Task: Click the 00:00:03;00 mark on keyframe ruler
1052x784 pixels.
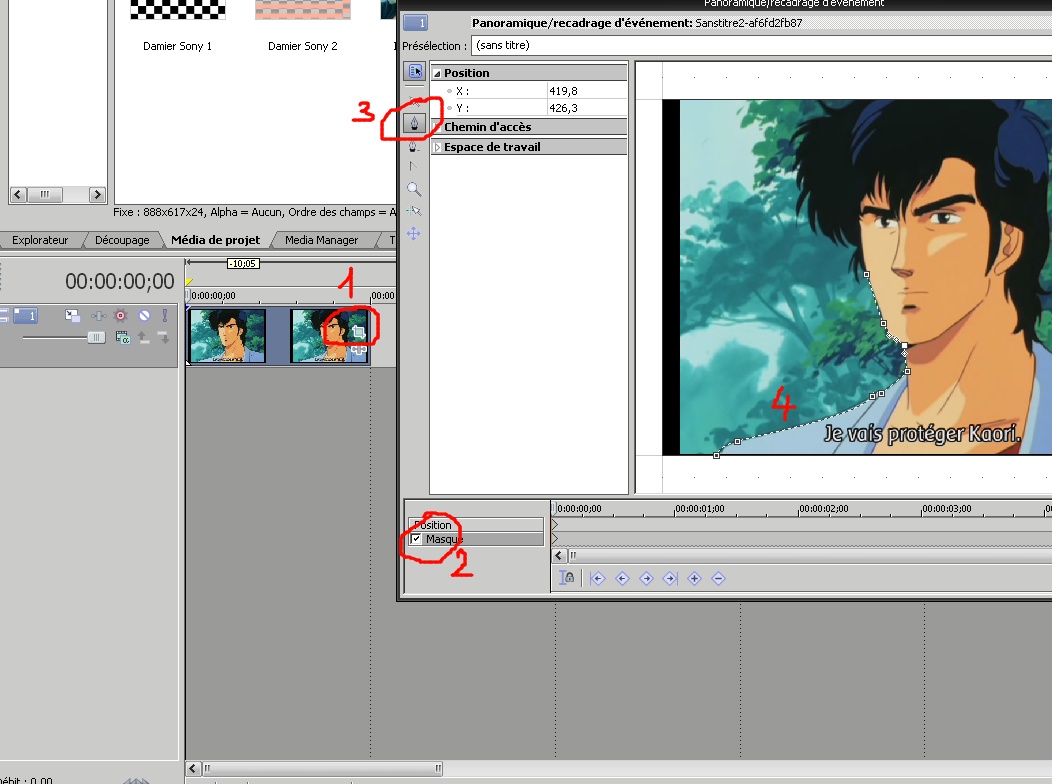Action: [x=947, y=508]
